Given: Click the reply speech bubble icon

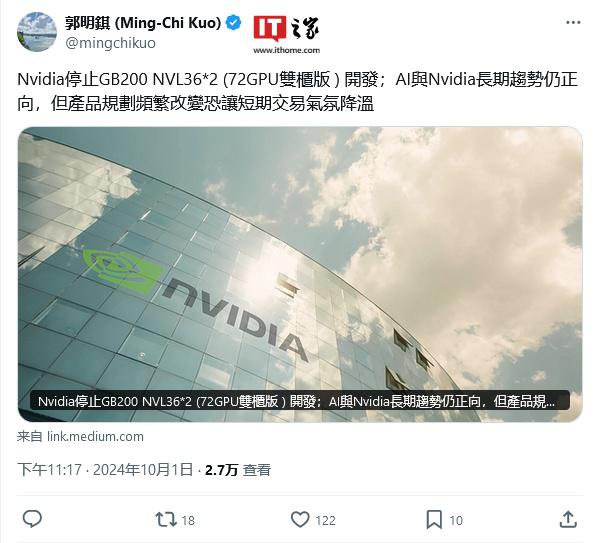Looking at the screenshot, I should coord(32,519).
